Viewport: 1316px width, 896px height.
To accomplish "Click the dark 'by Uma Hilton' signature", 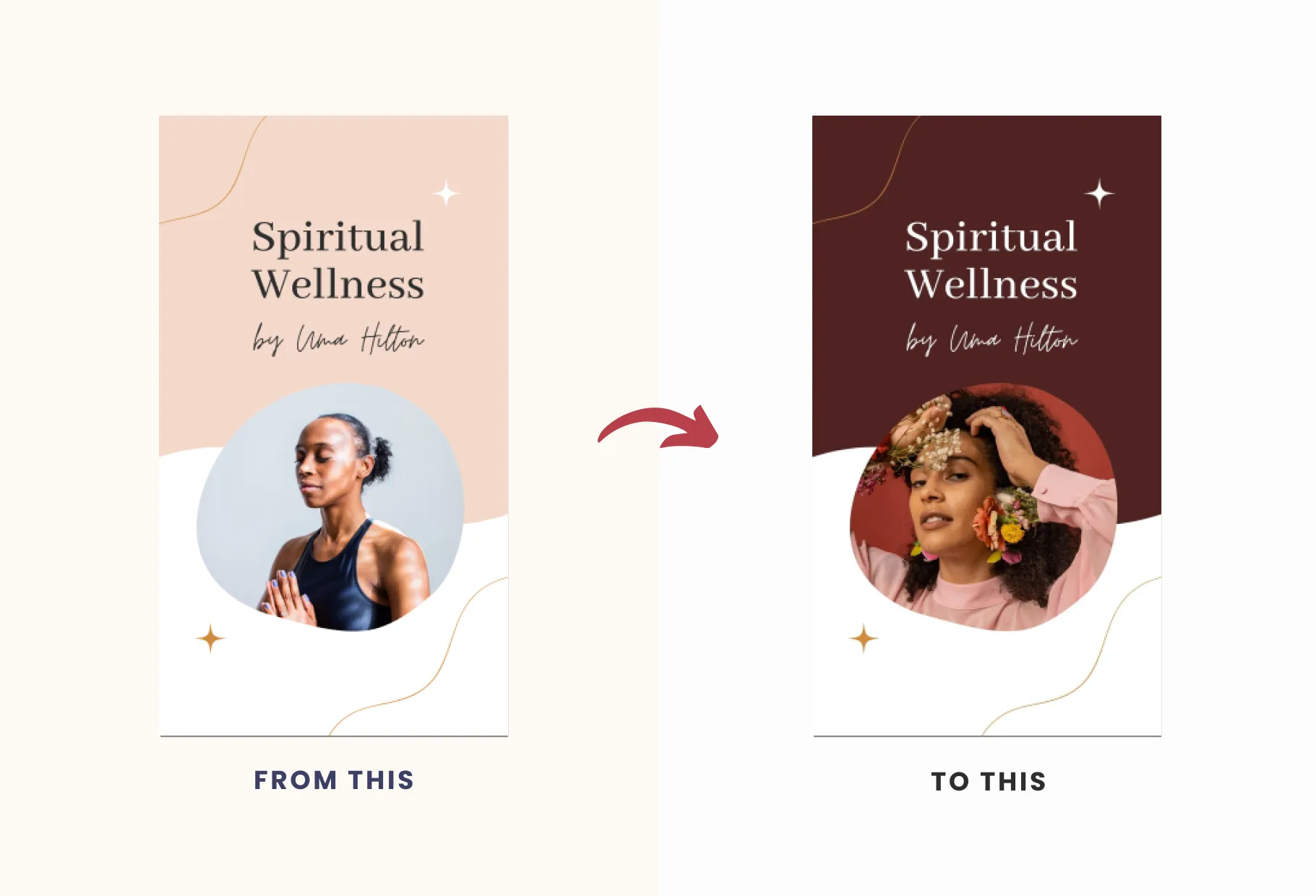I will click(x=337, y=339).
